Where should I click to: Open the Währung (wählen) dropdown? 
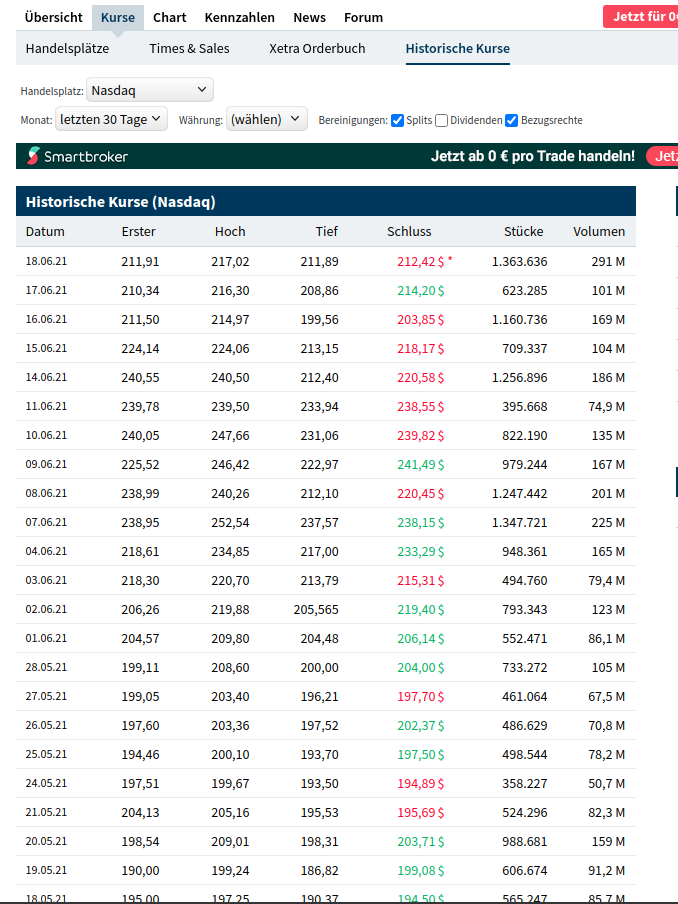coord(267,120)
